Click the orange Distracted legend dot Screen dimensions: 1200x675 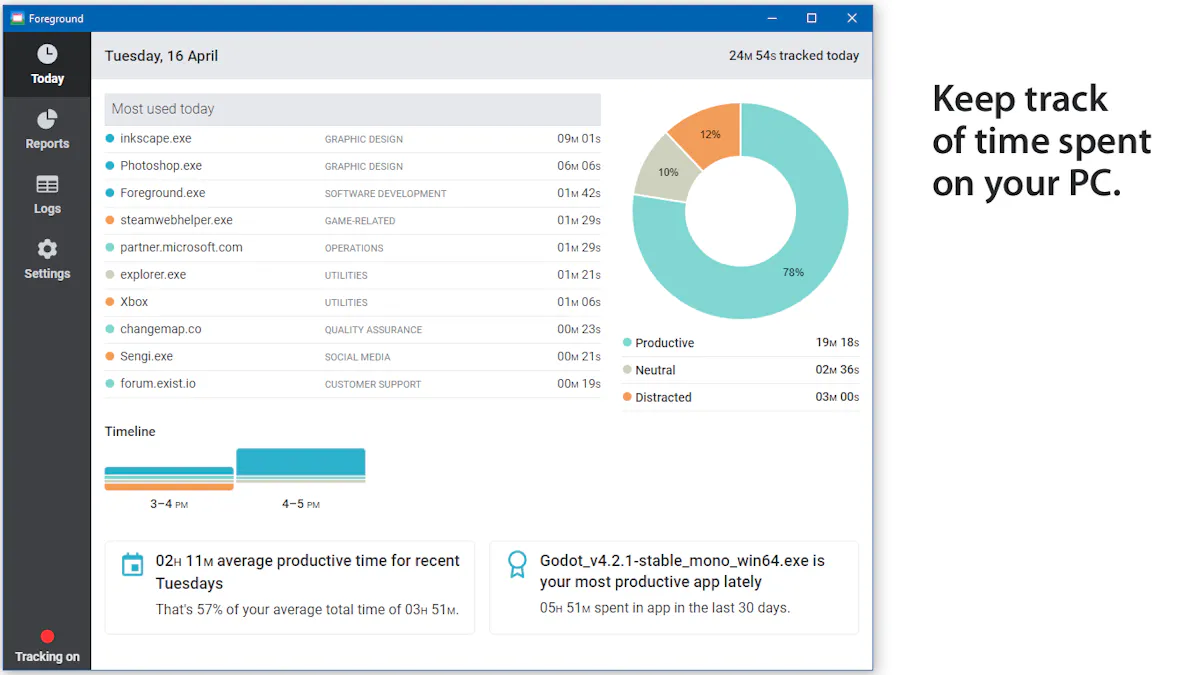[627, 397]
